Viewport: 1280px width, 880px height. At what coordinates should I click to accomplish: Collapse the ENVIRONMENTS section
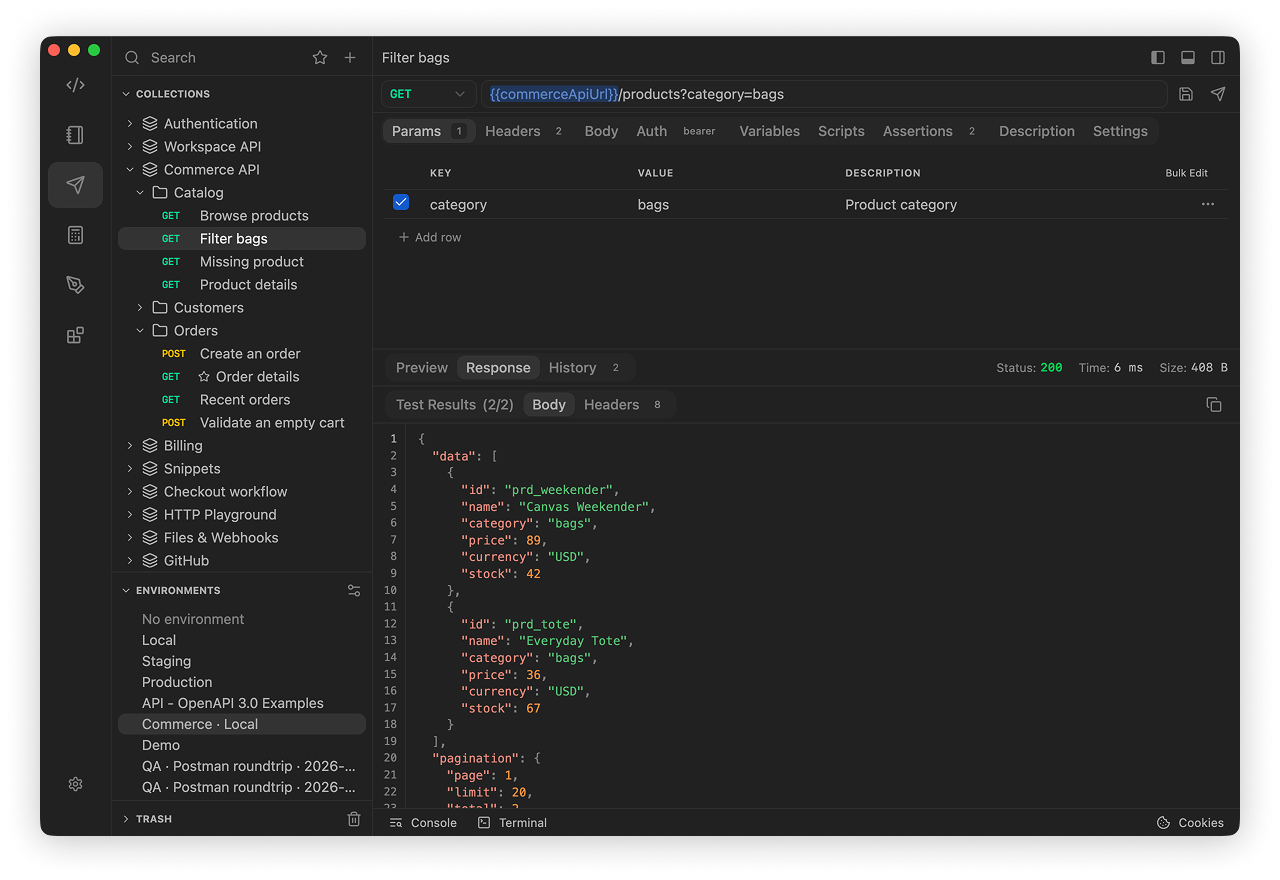click(126, 591)
